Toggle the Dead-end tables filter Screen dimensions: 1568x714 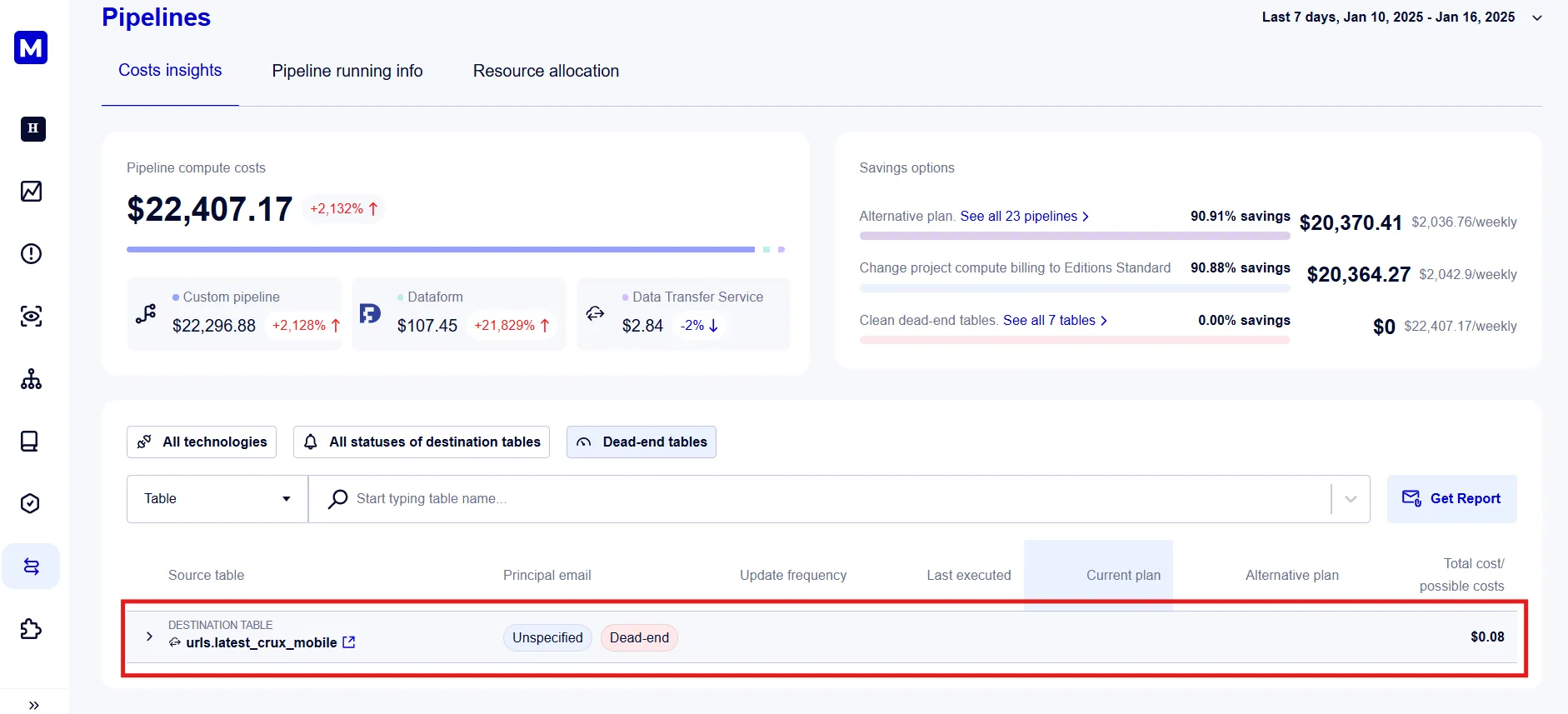point(641,442)
